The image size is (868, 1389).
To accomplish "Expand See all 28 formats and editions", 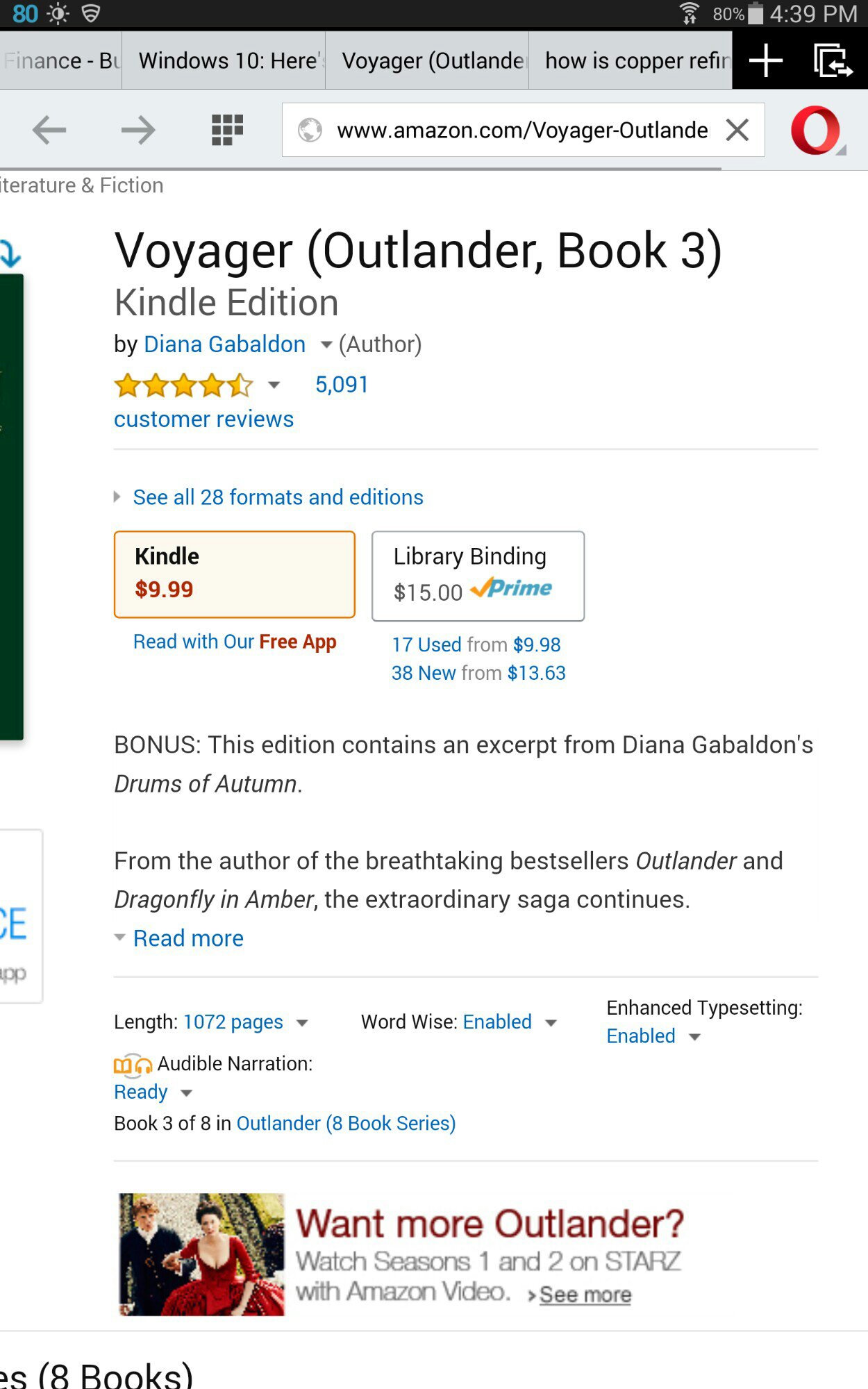I will [278, 497].
